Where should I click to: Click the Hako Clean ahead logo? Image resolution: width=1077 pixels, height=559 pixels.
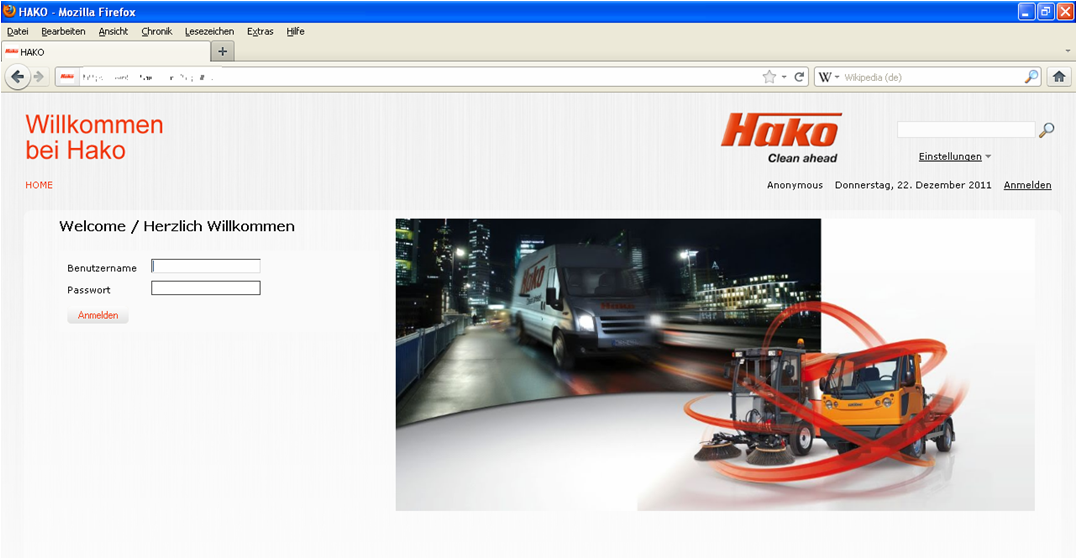tap(780, 138)
